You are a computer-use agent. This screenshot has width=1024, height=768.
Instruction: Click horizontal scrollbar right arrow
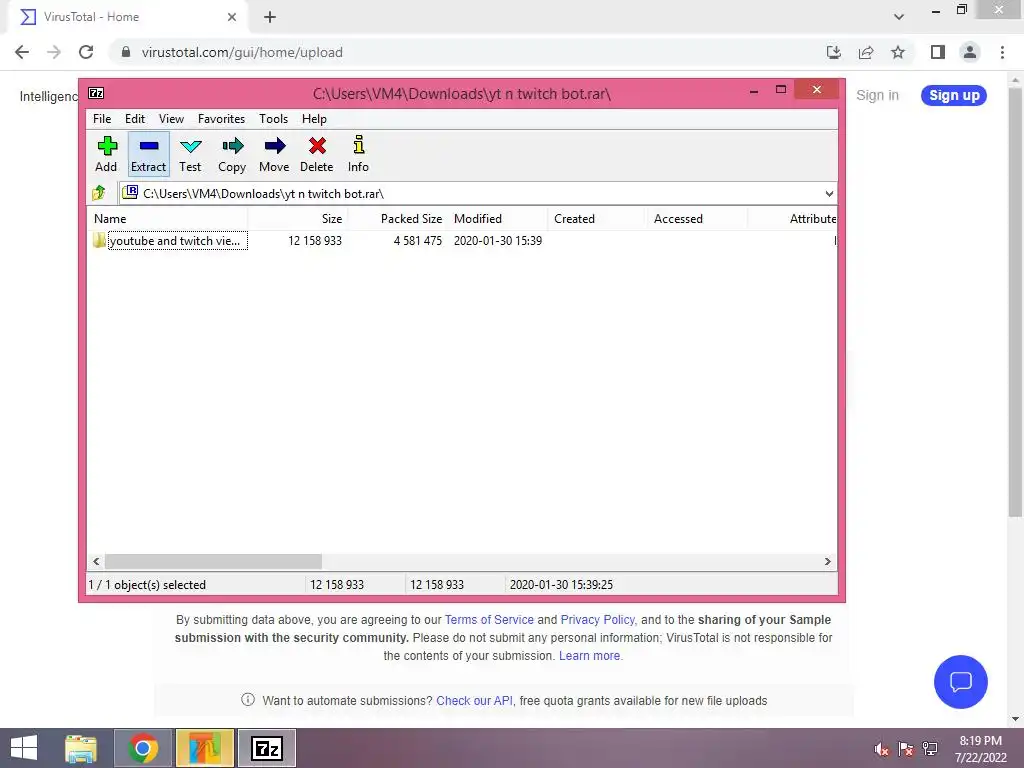(827, 561)
